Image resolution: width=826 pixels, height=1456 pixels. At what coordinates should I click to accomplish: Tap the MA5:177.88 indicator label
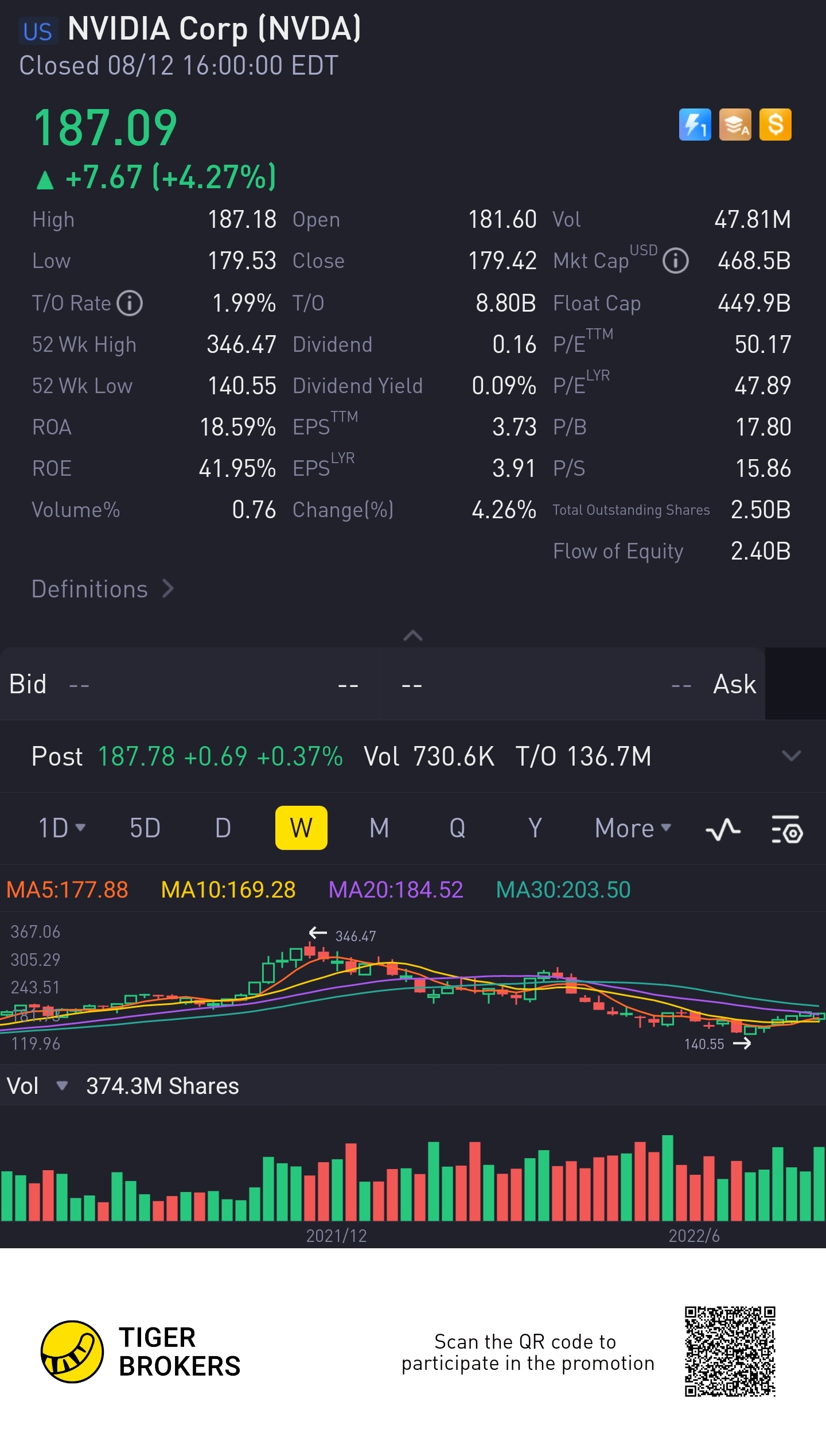[x=67, y=890]
